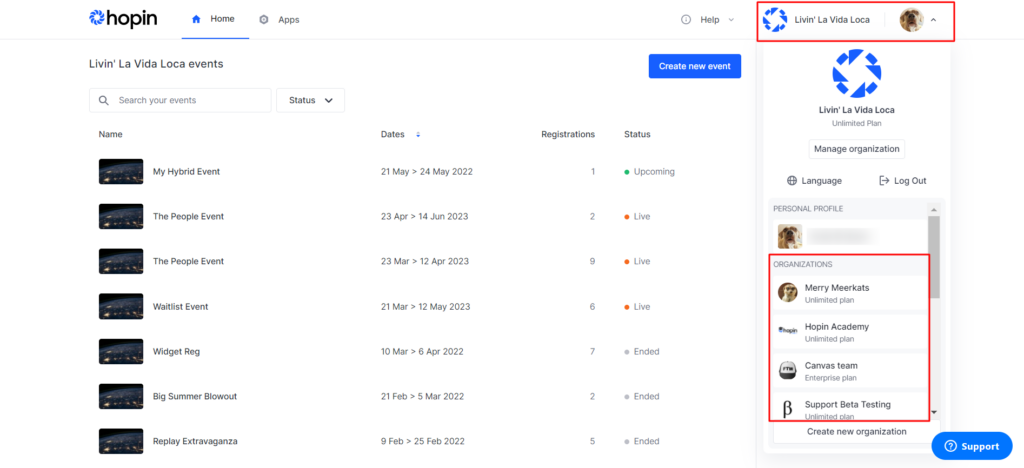Click Waitlist Event thumbnail
This screenshot has width=1024, height=468.
click(121, 306)
